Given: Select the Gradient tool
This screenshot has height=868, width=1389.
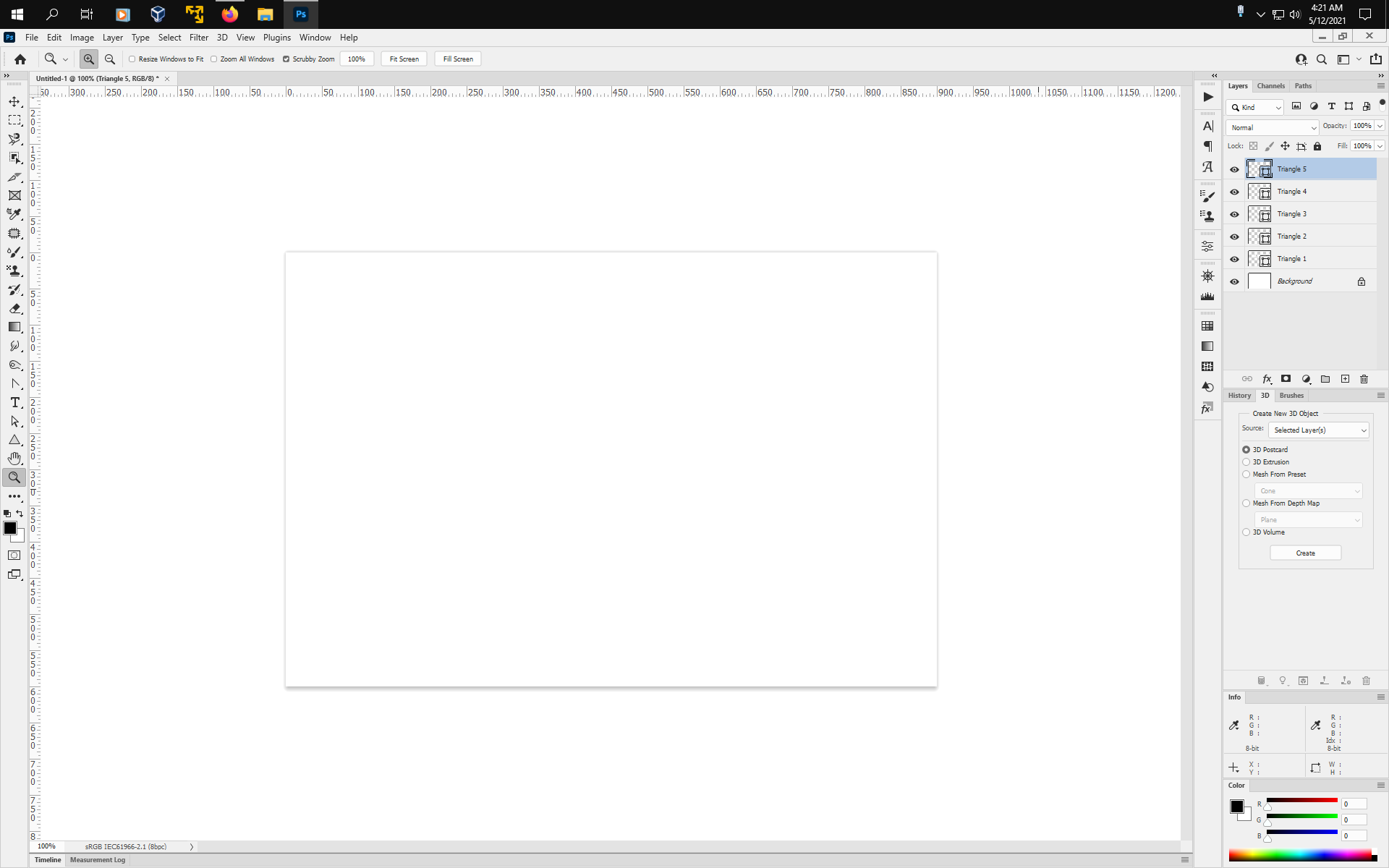Looking at the screenshot, I should coord(14,327).
